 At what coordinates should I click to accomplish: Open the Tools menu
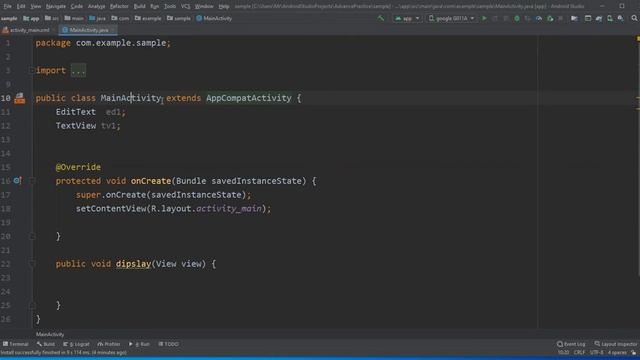click(170, 6)
